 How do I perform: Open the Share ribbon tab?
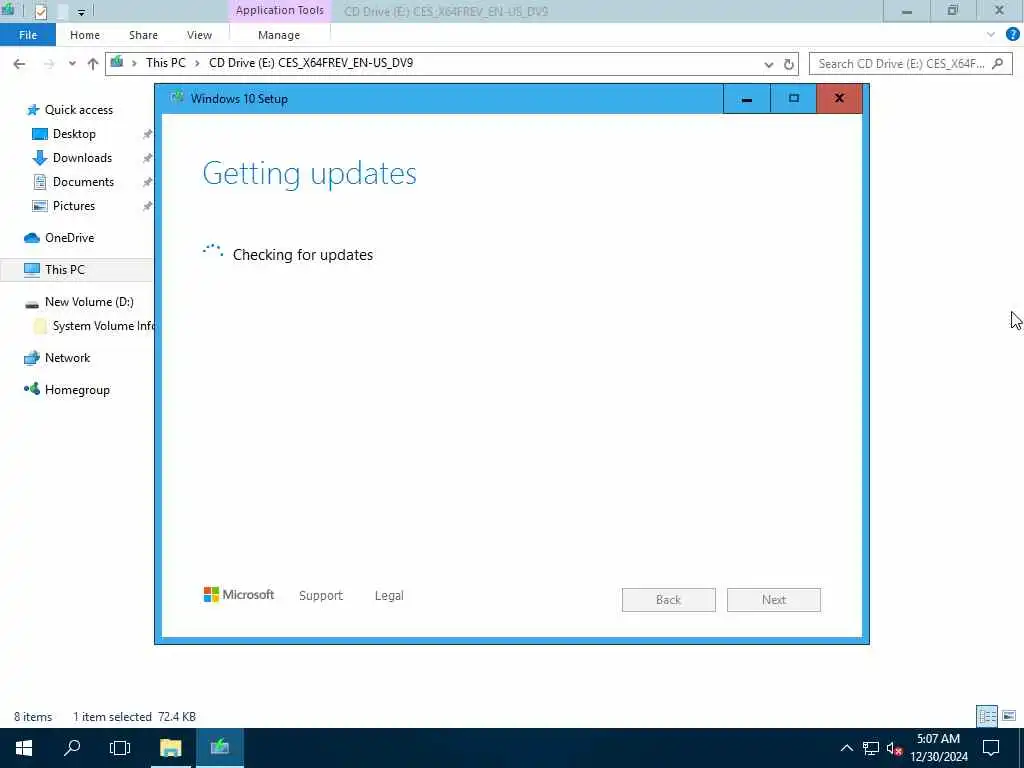point(143,35)
